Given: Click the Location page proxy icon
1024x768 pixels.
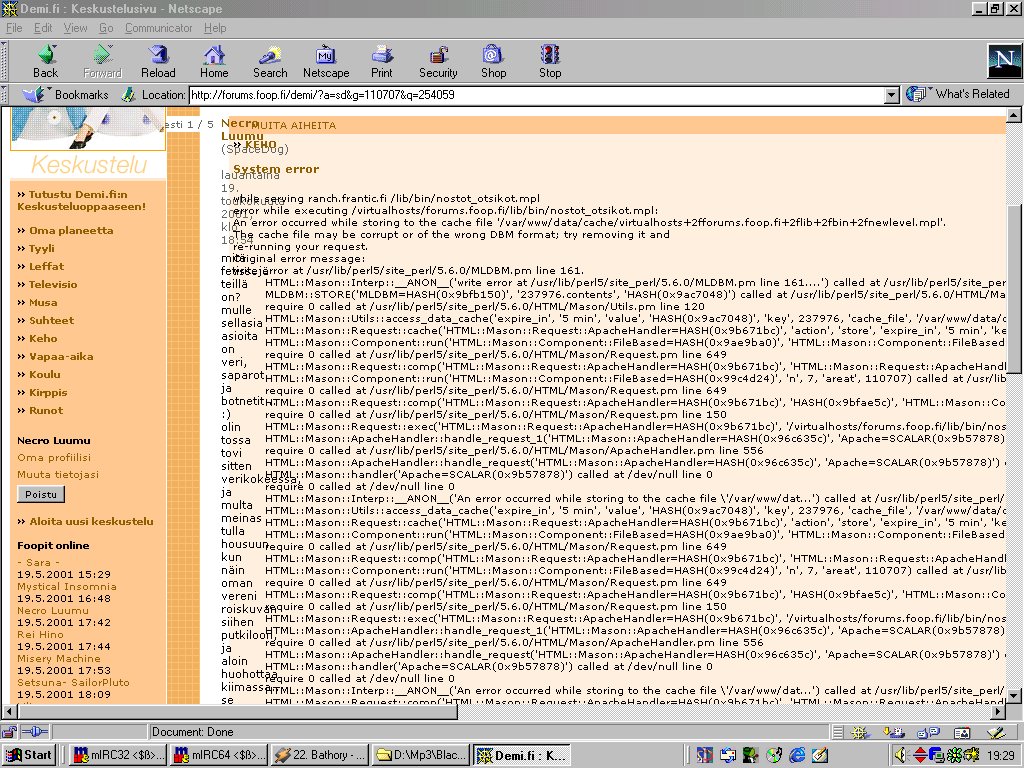Looking at the screenshot, I should pos(129,95).
